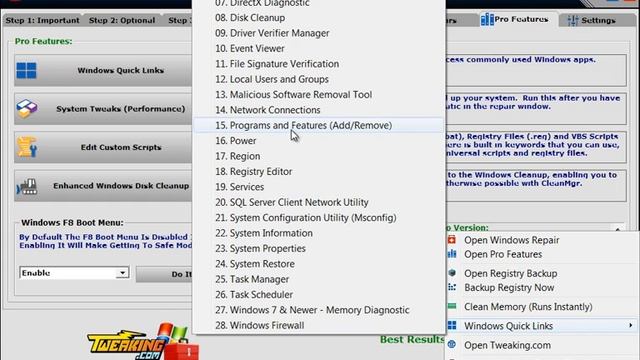Click the Open Tweaking.com globe icon
Image resolution: width=640 pixels, height=360 pixels.
[x=452, y=344]
